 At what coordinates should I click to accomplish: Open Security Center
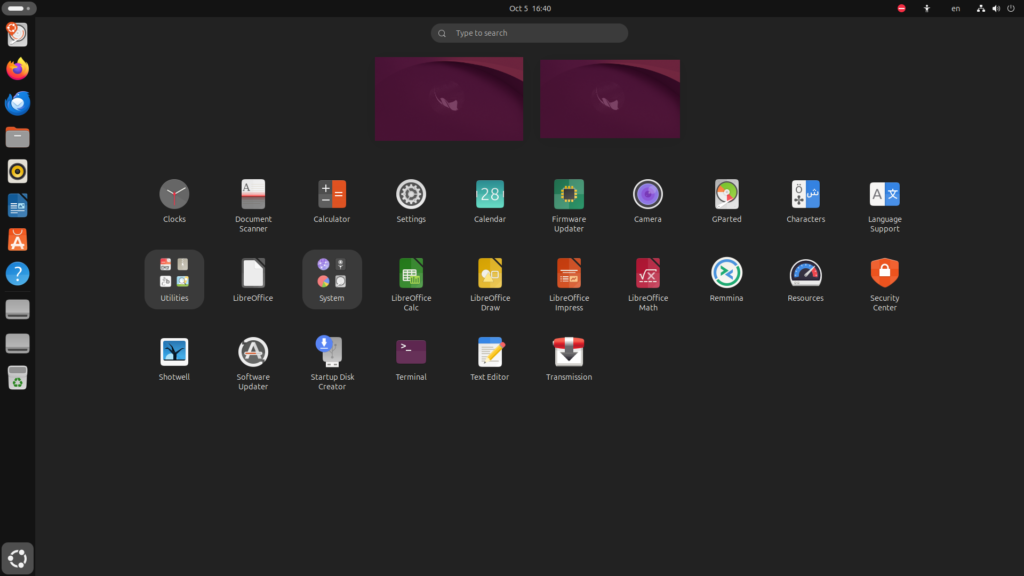(x=885, y=284)
